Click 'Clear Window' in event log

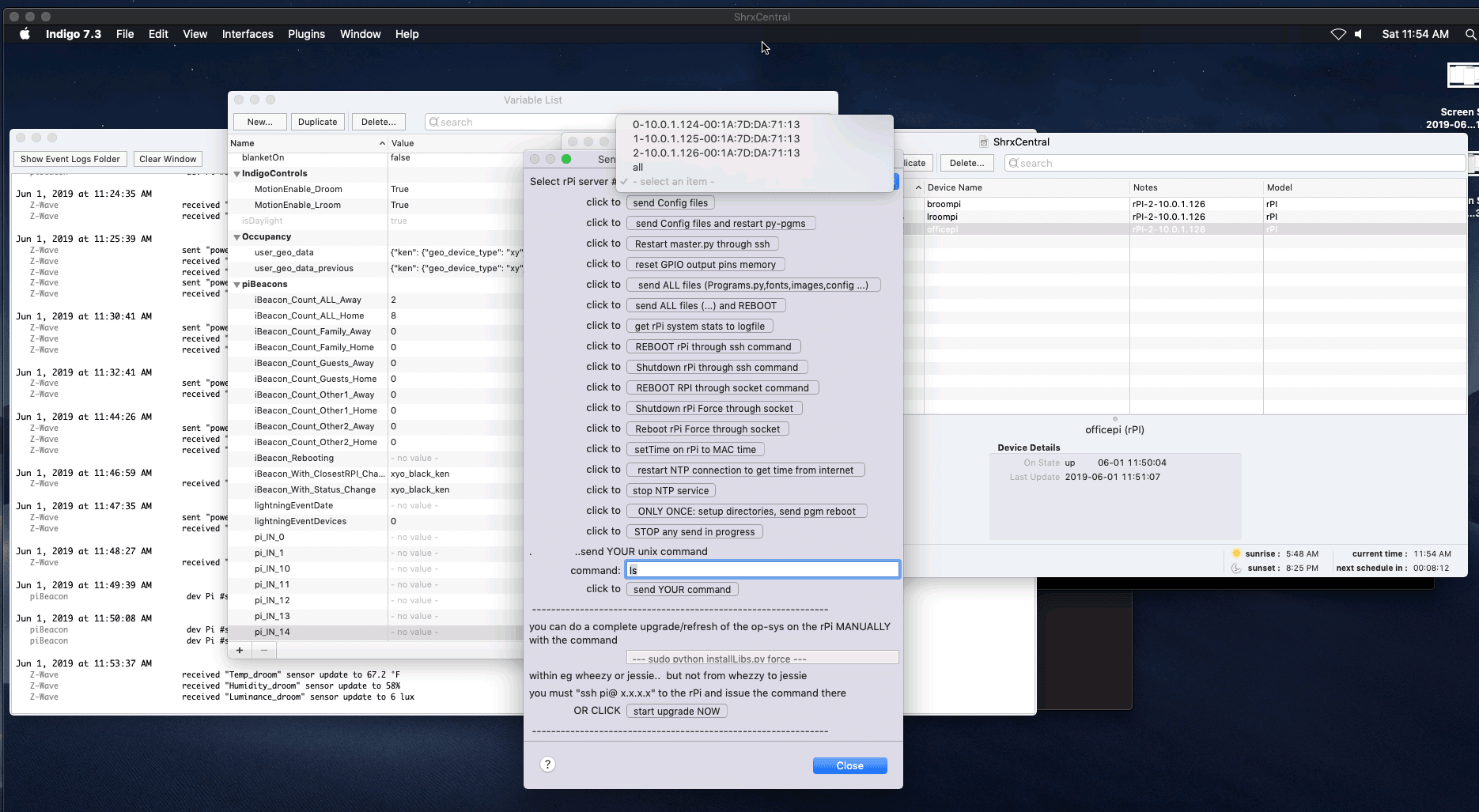tap(168, 159)
